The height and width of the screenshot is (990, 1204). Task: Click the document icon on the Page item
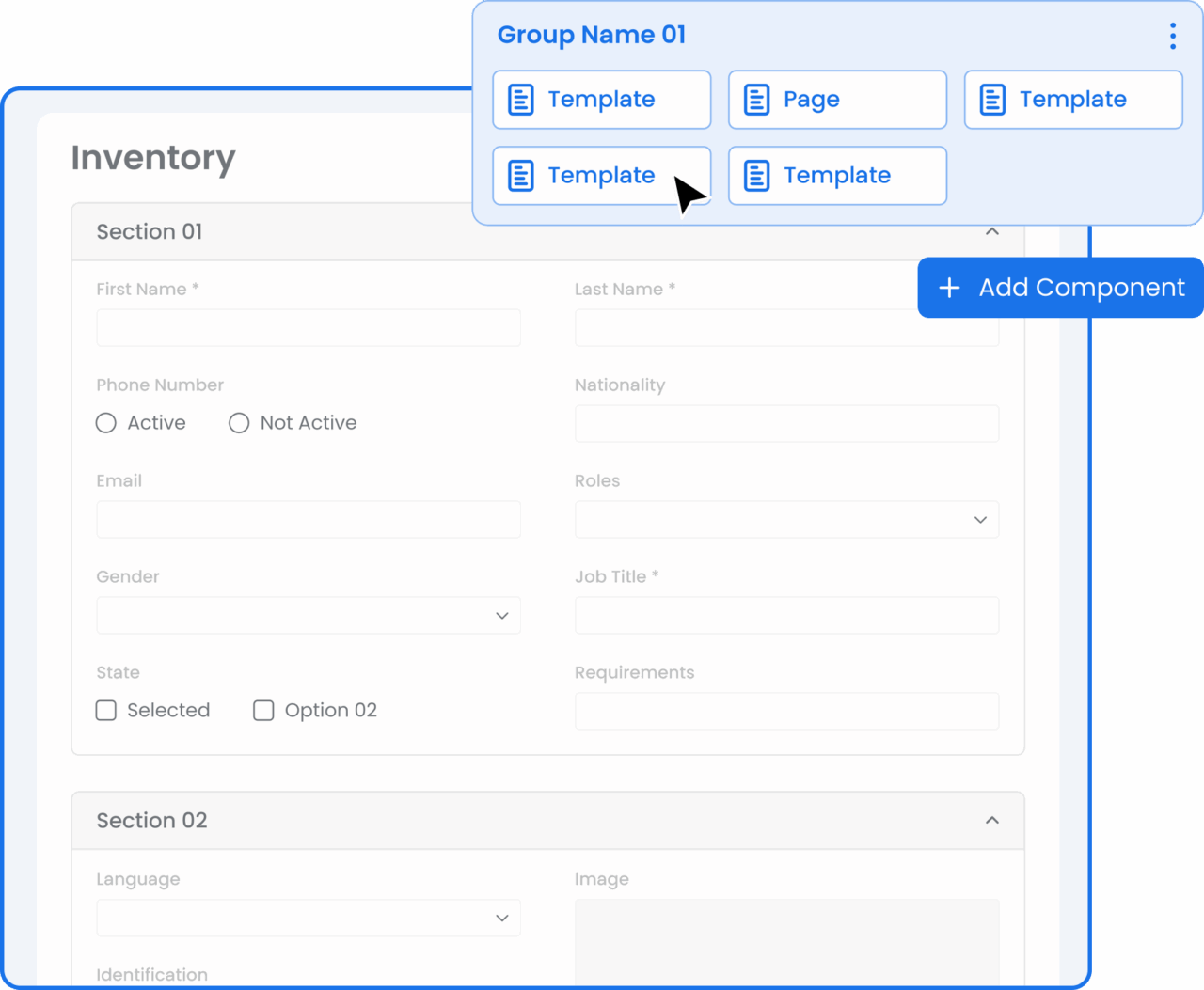pyautogui.click(x=756, y=100)
